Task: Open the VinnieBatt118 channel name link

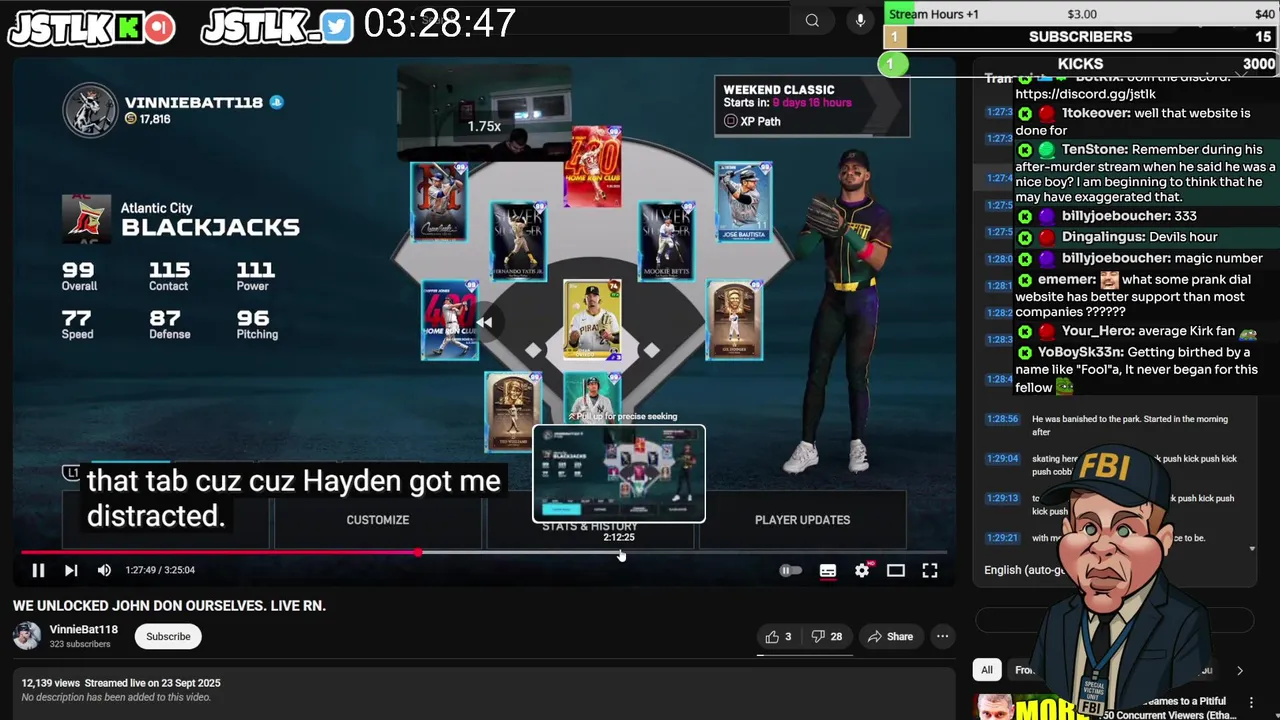Action: point(84,629)
